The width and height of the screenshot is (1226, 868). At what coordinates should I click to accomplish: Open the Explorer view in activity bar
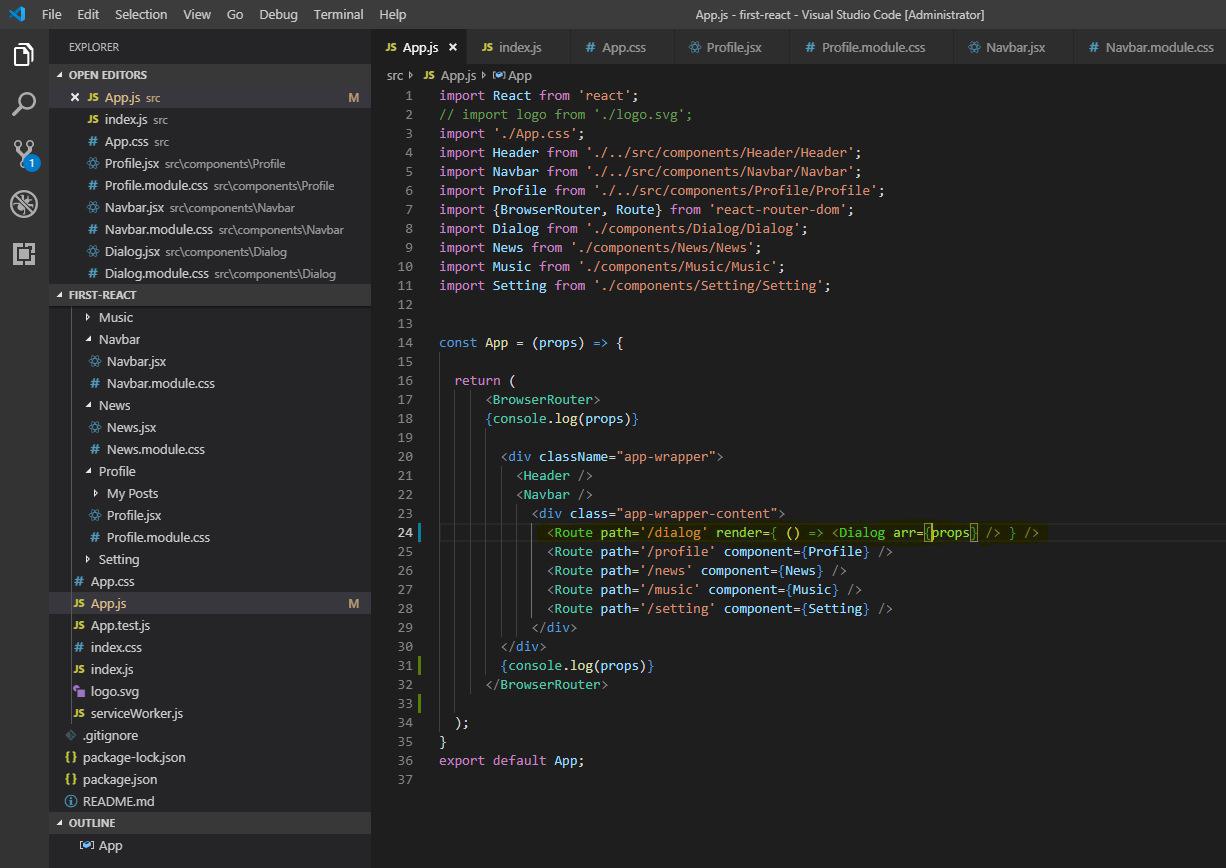click(24, 55)
